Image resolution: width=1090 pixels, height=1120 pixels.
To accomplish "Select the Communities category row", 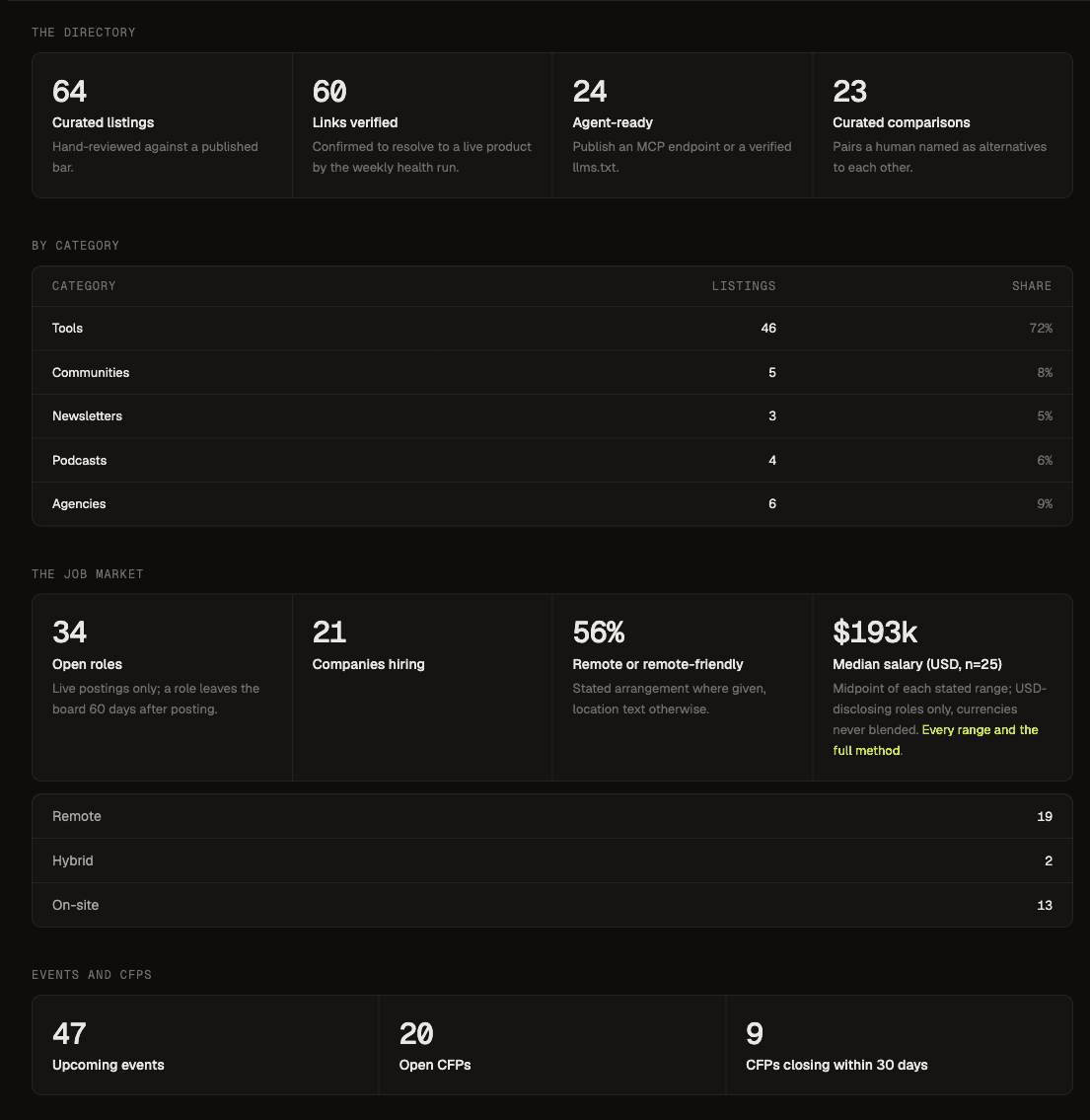I will click(551, 373).
